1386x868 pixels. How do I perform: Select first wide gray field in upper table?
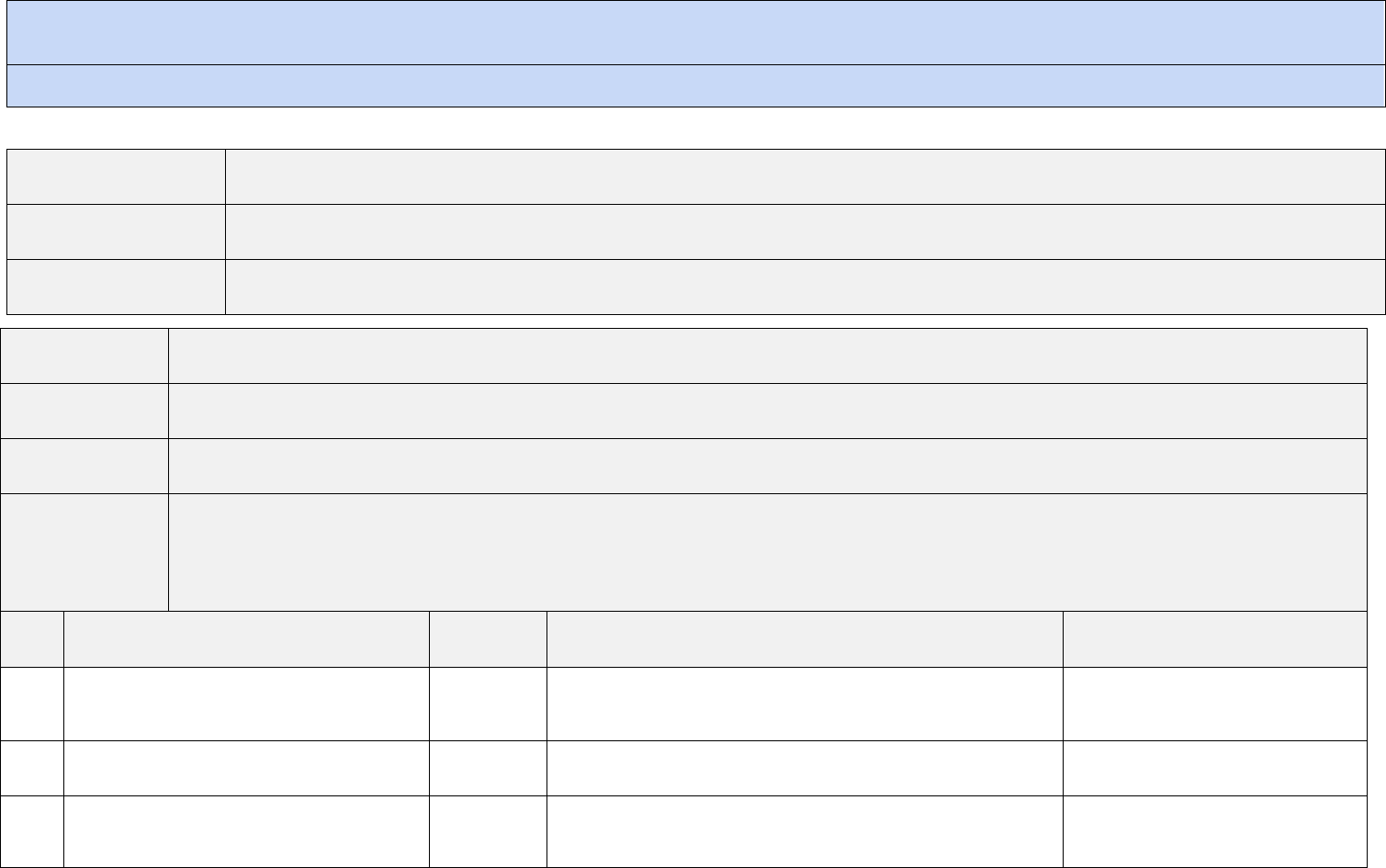click(805, 176)
